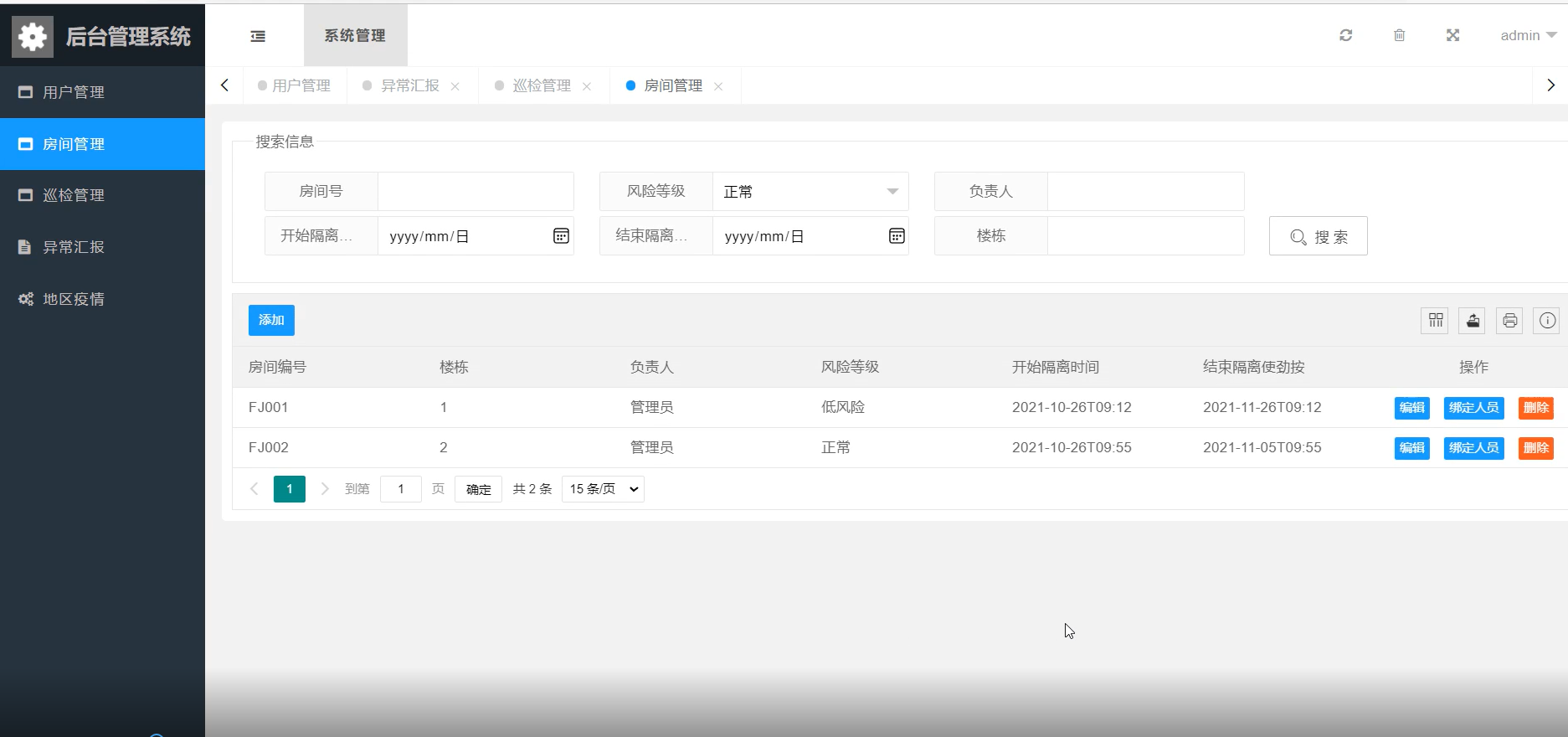This screenshot has height=737, width=1568.
Task: Open 巡检管理 in the sidebar
Action: point(102,195)
